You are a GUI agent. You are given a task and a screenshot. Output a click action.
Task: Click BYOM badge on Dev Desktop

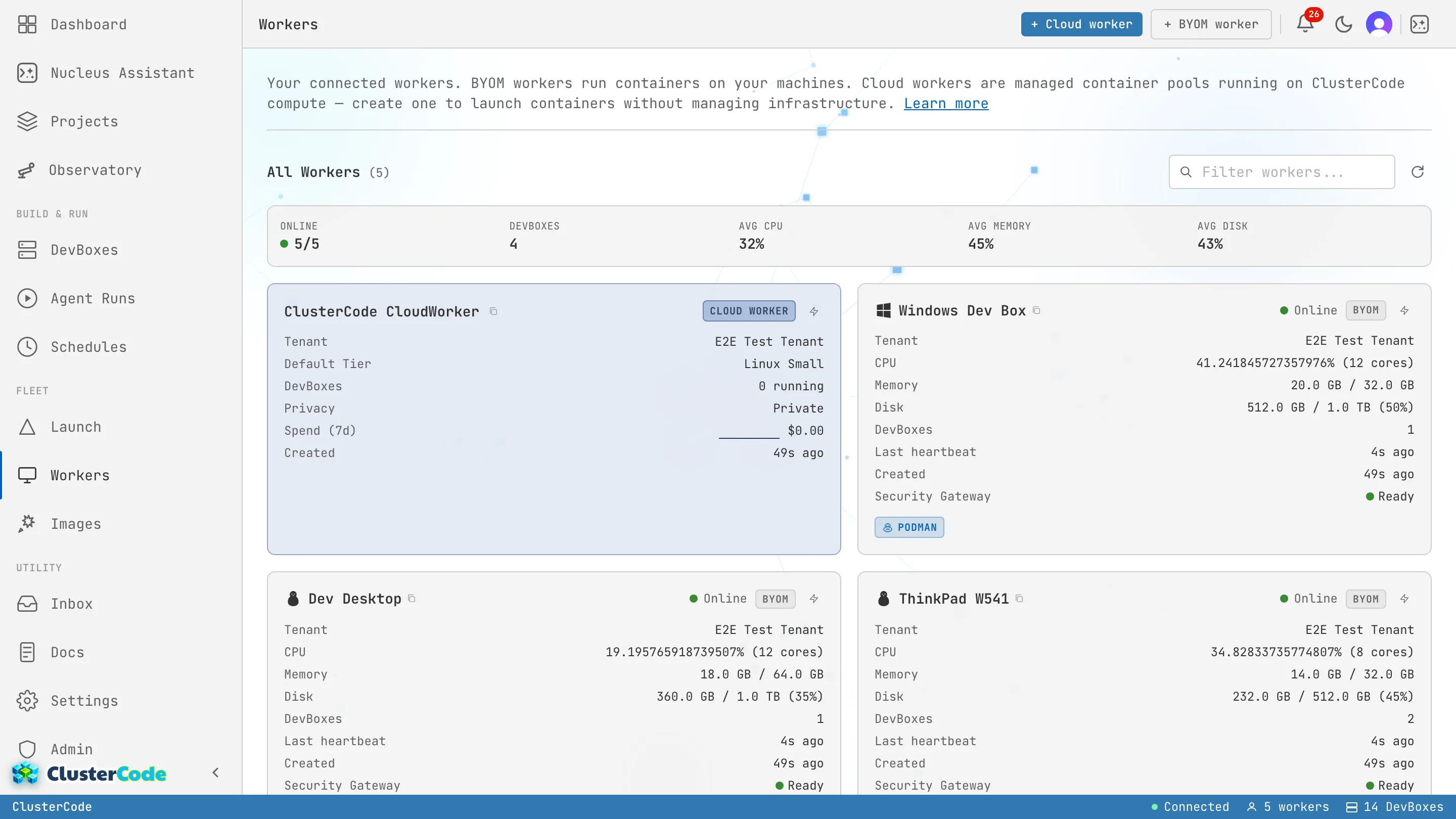(775, 599)
